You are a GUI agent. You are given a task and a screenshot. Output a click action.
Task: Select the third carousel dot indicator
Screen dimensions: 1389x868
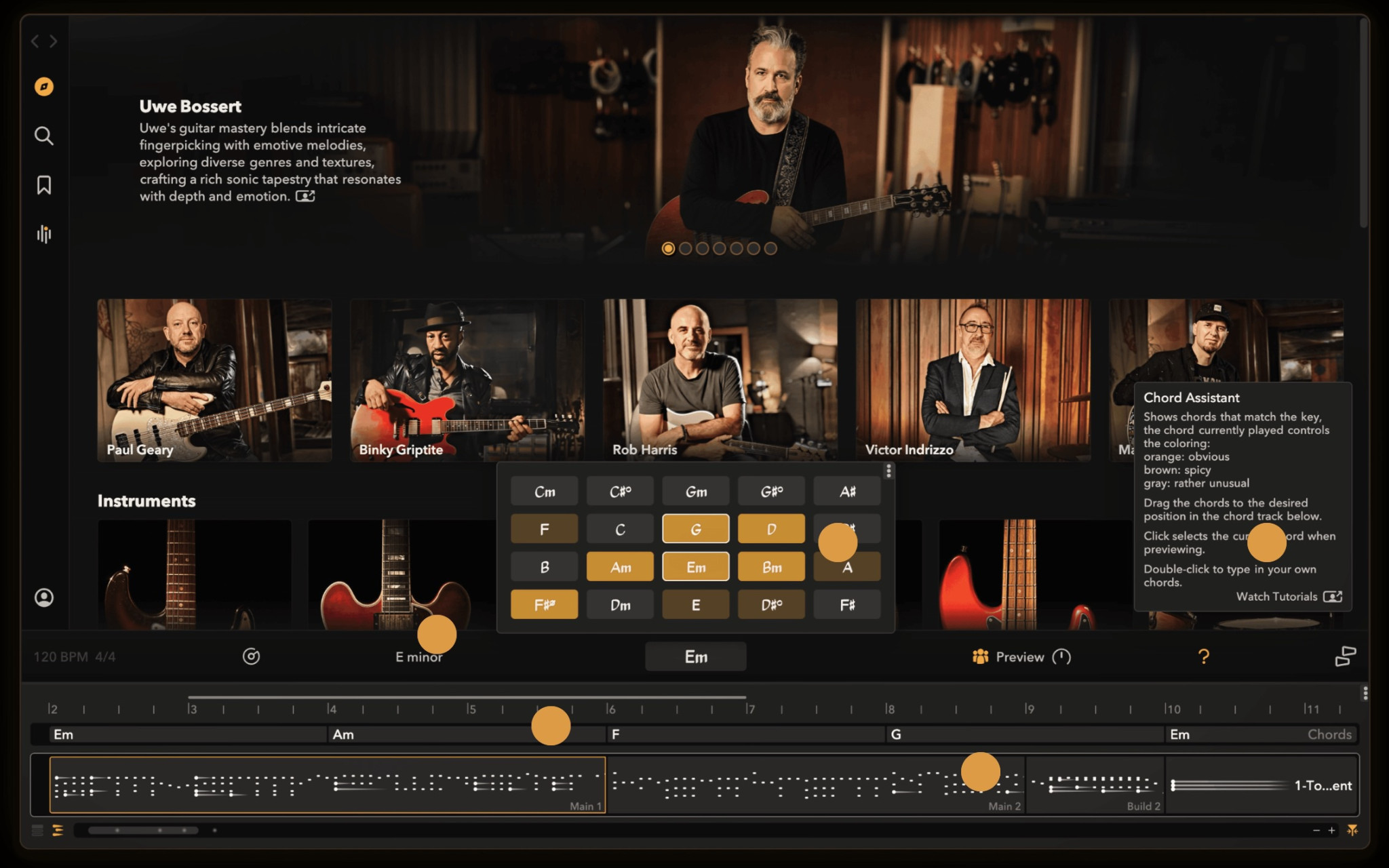click(702, 249)
